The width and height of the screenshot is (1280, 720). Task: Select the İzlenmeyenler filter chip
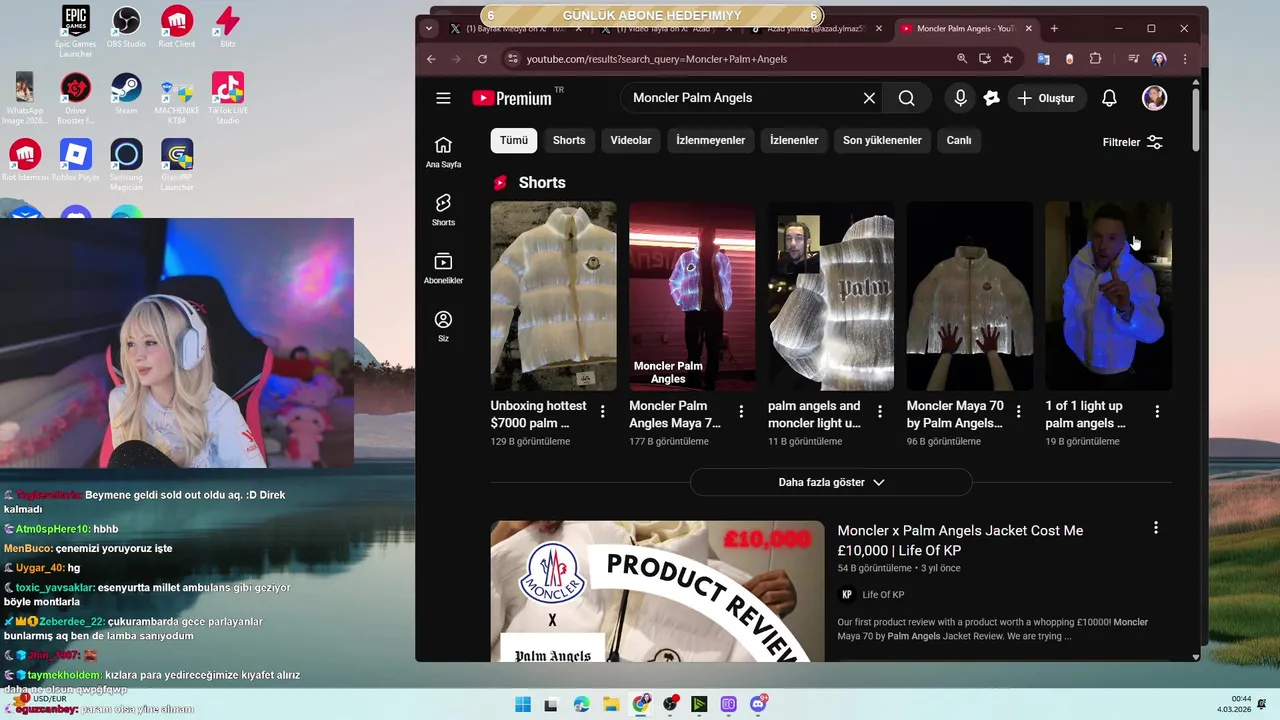pos(711,140)
